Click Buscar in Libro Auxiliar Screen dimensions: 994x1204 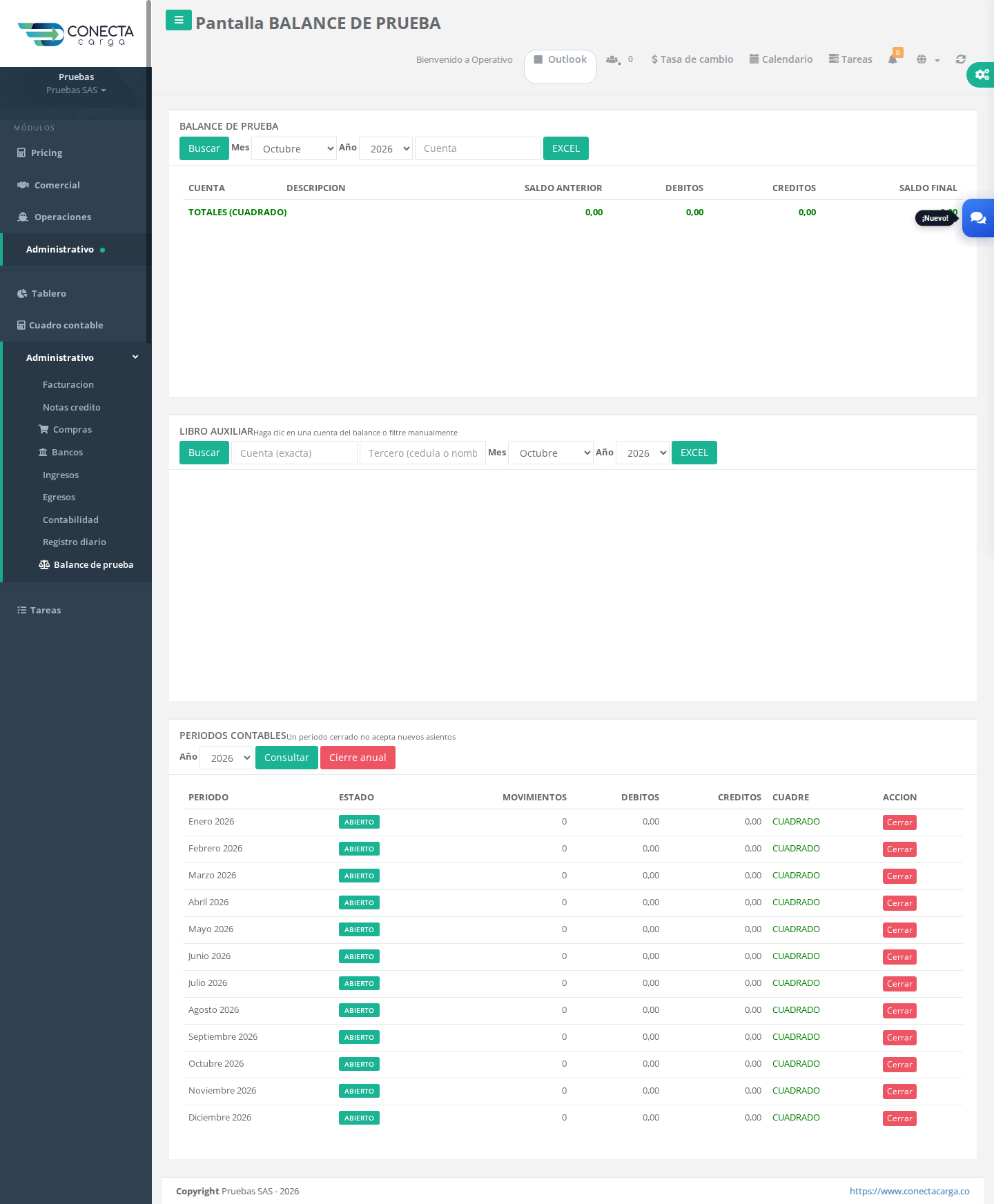point(204,453)
